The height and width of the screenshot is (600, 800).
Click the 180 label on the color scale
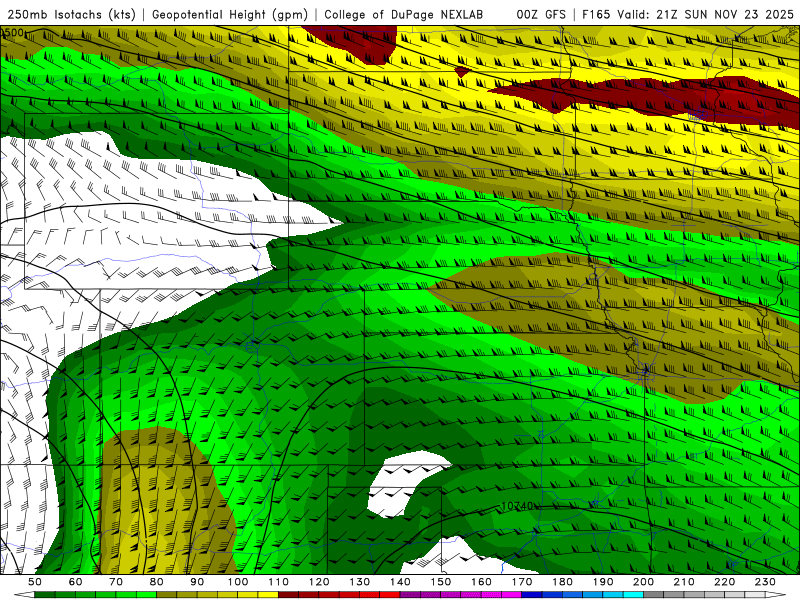[562, 582]
